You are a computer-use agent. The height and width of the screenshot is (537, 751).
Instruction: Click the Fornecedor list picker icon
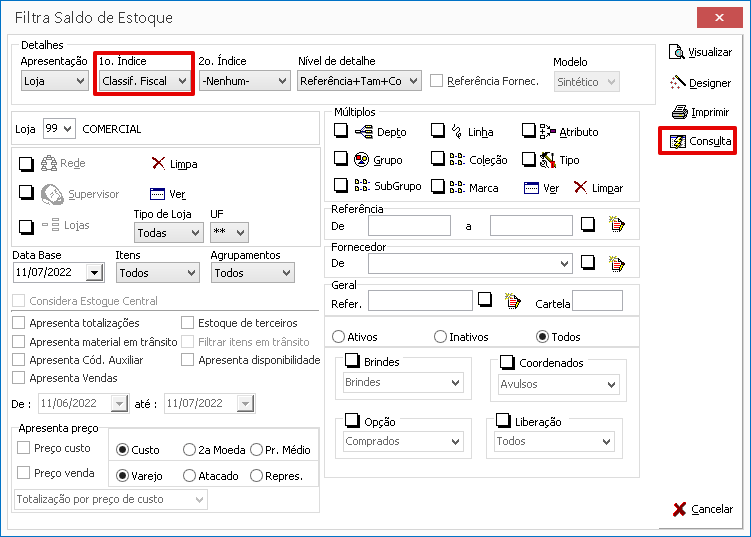[x=617, y=263]
